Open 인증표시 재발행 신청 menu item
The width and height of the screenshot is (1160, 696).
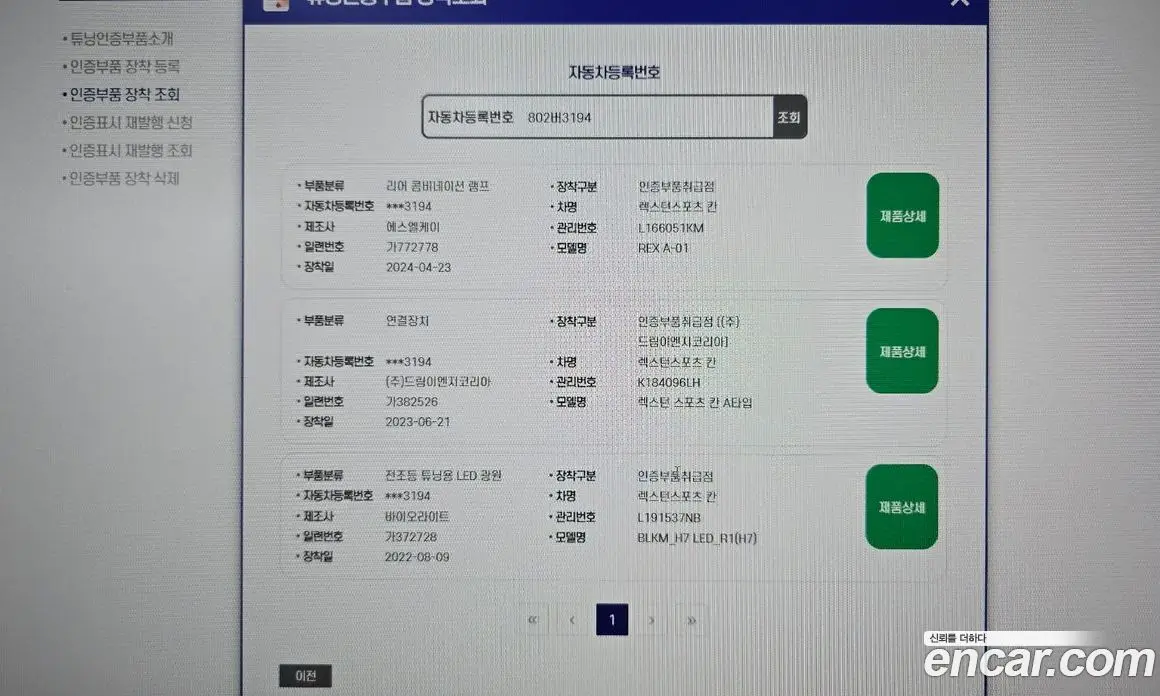(131, 123)
